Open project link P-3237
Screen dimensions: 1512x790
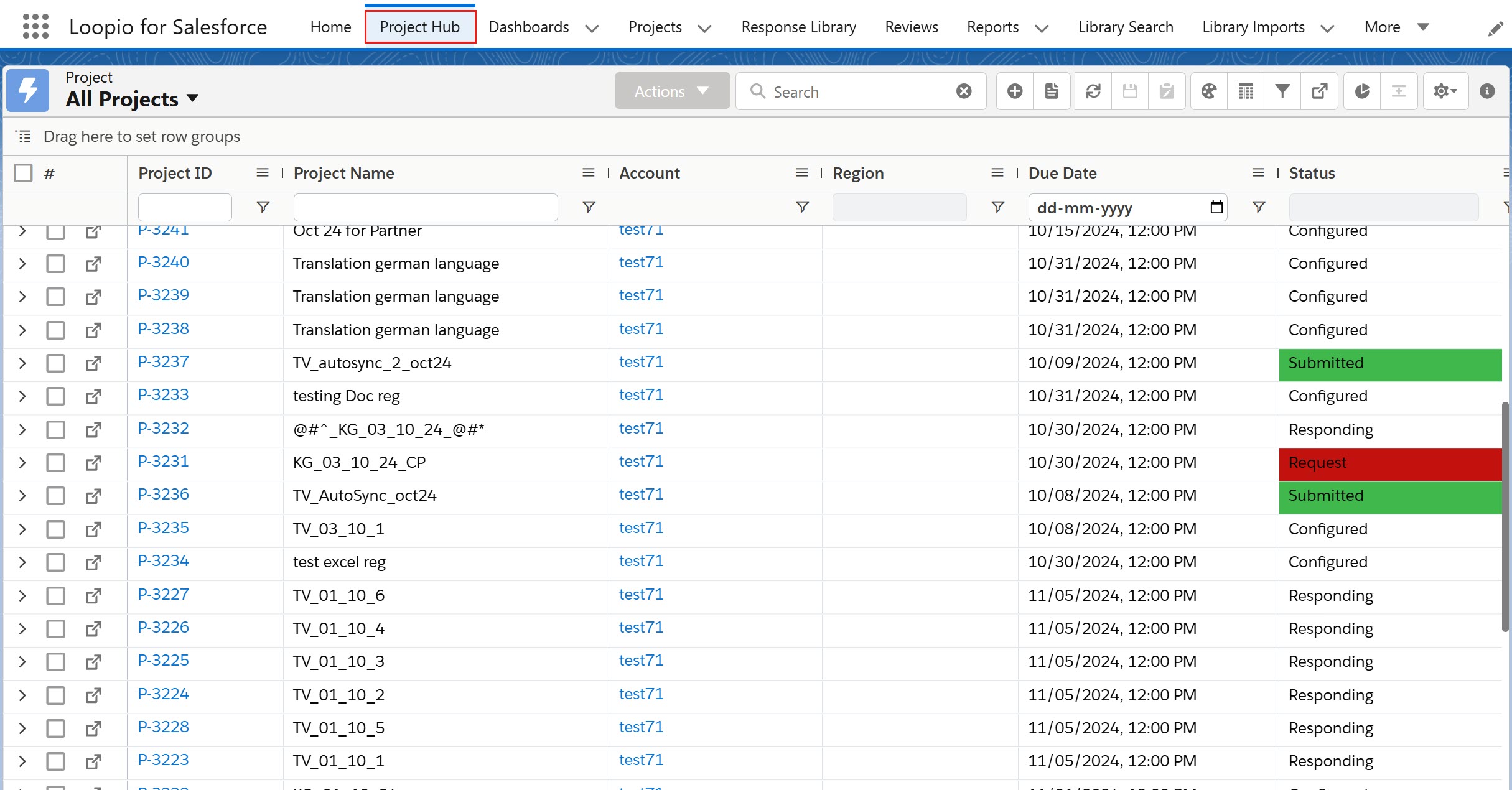[163, 361]
